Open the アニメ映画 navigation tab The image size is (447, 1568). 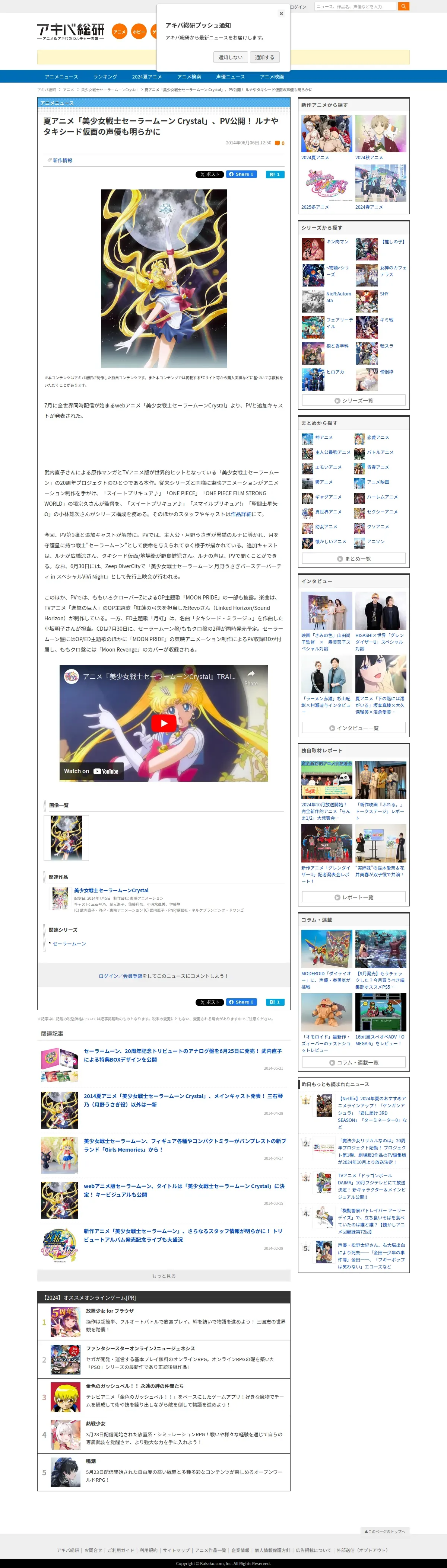272,77
